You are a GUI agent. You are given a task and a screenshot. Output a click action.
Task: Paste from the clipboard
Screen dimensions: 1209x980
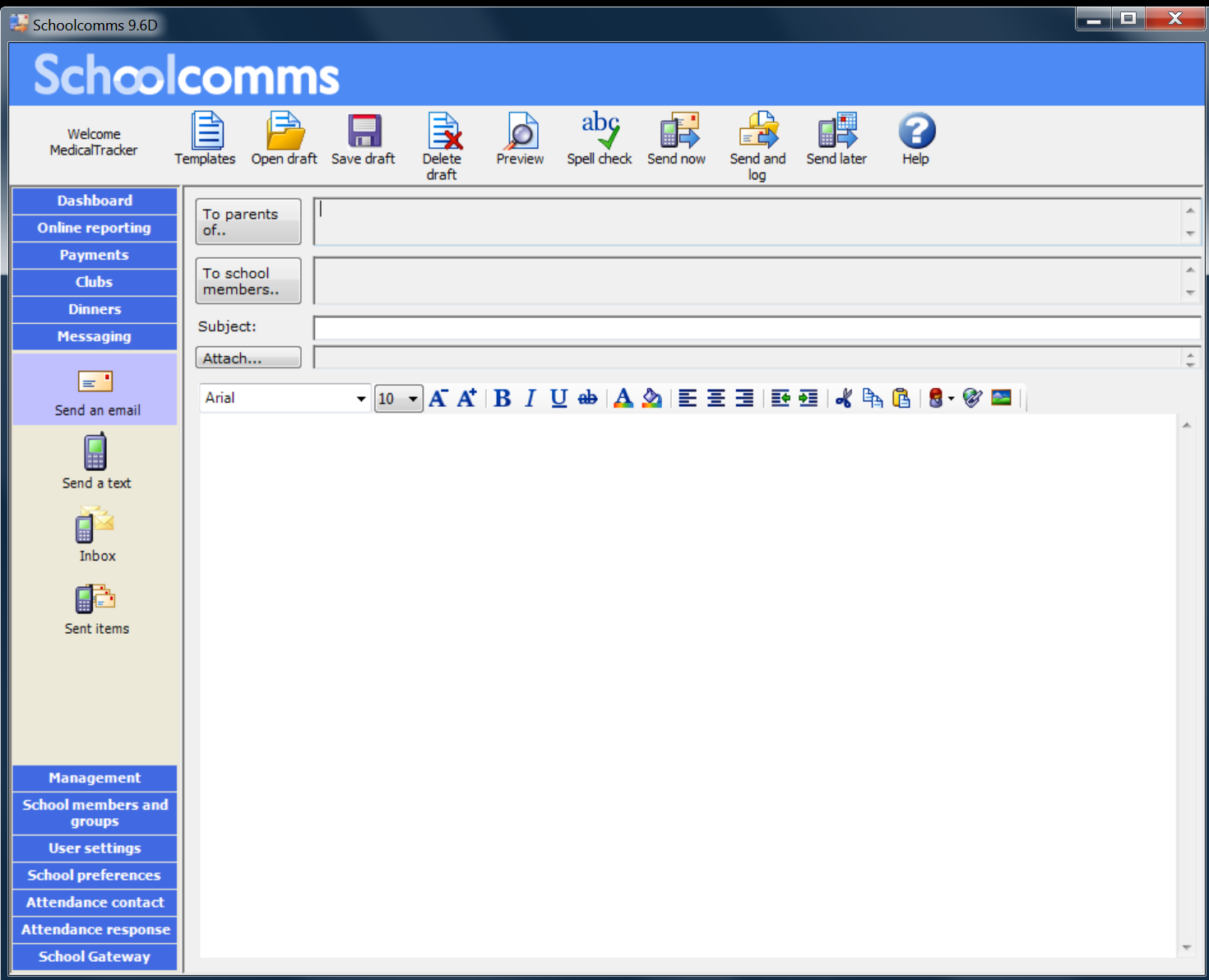tap(901, 399)
